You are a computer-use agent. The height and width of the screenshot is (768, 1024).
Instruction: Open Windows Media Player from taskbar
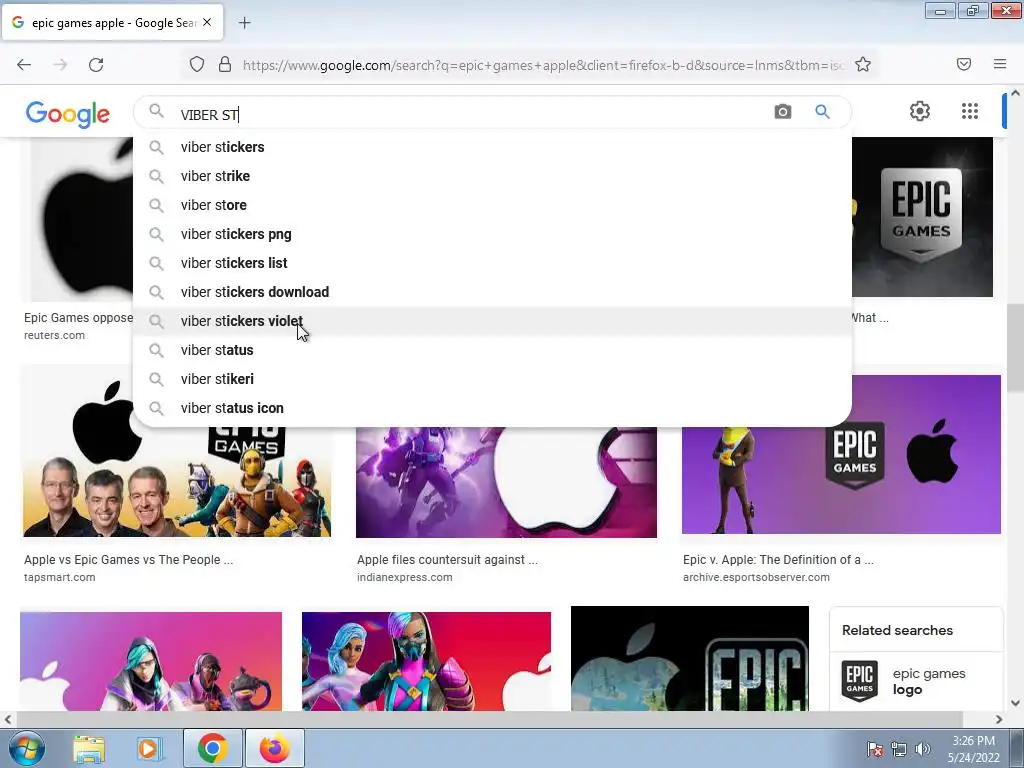click(150, 749)
